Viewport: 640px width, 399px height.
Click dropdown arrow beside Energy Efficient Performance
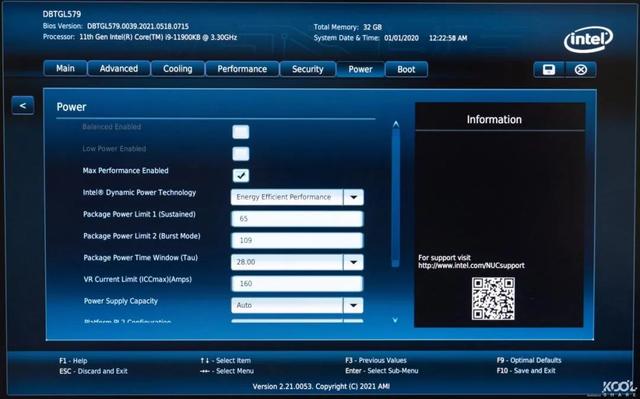click(353, 197)
